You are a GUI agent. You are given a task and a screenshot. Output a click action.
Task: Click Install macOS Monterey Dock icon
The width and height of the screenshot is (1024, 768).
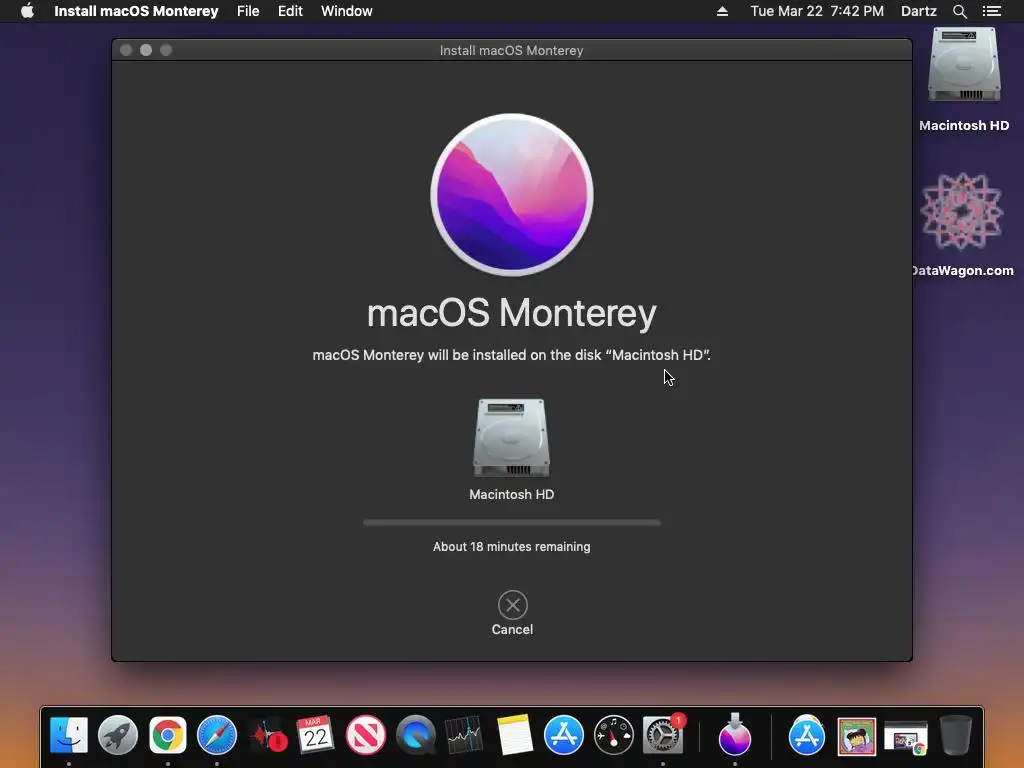pos(735,735)
